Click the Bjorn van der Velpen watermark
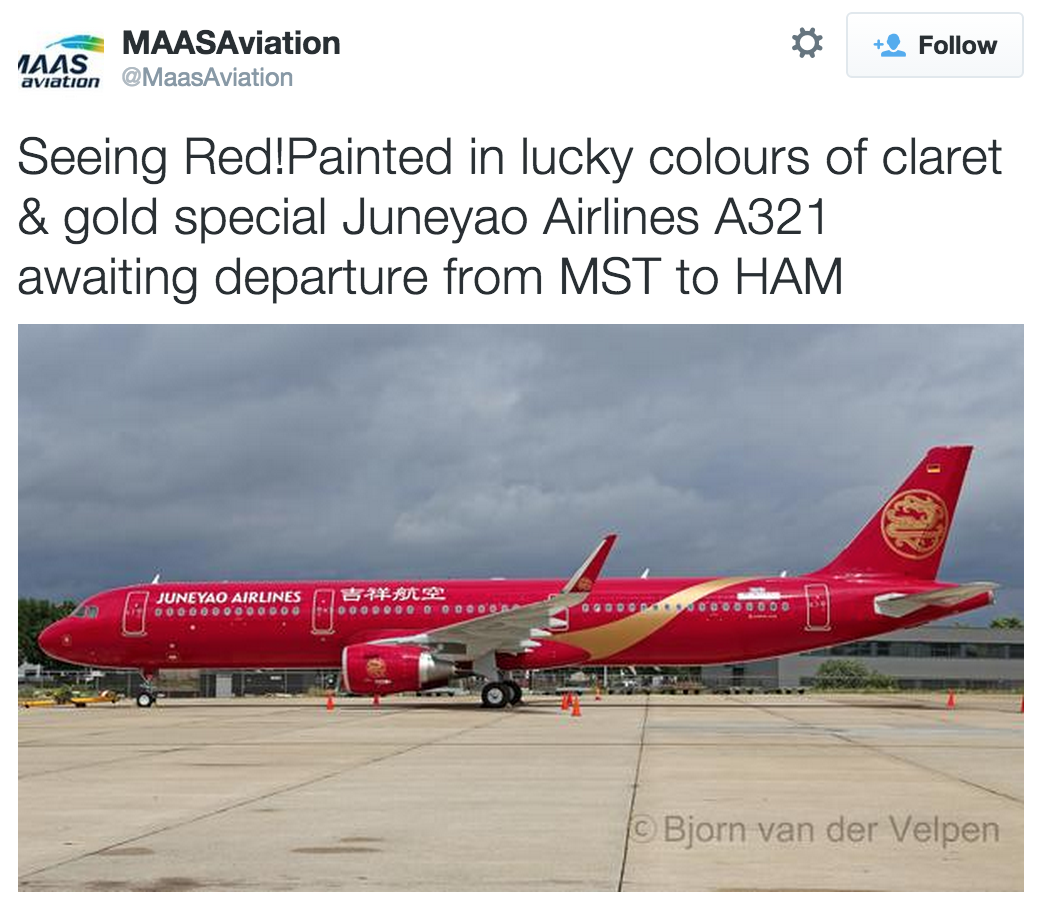The image size is (1038, 916). (x=816, y=829)
